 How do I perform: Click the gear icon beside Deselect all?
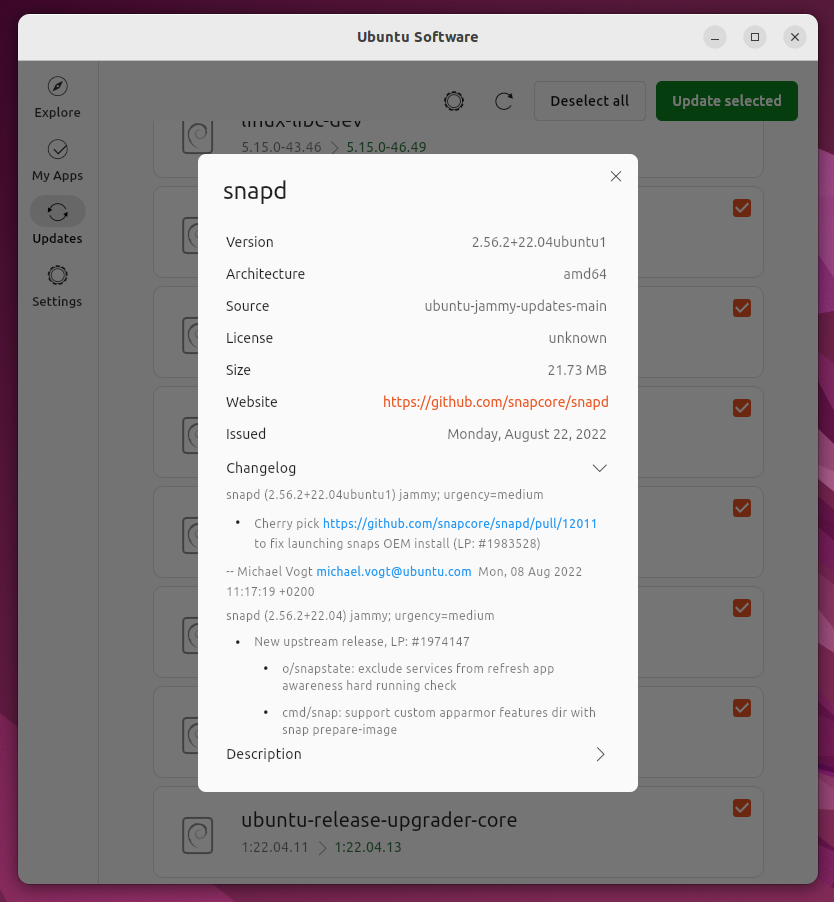[454, 101]
